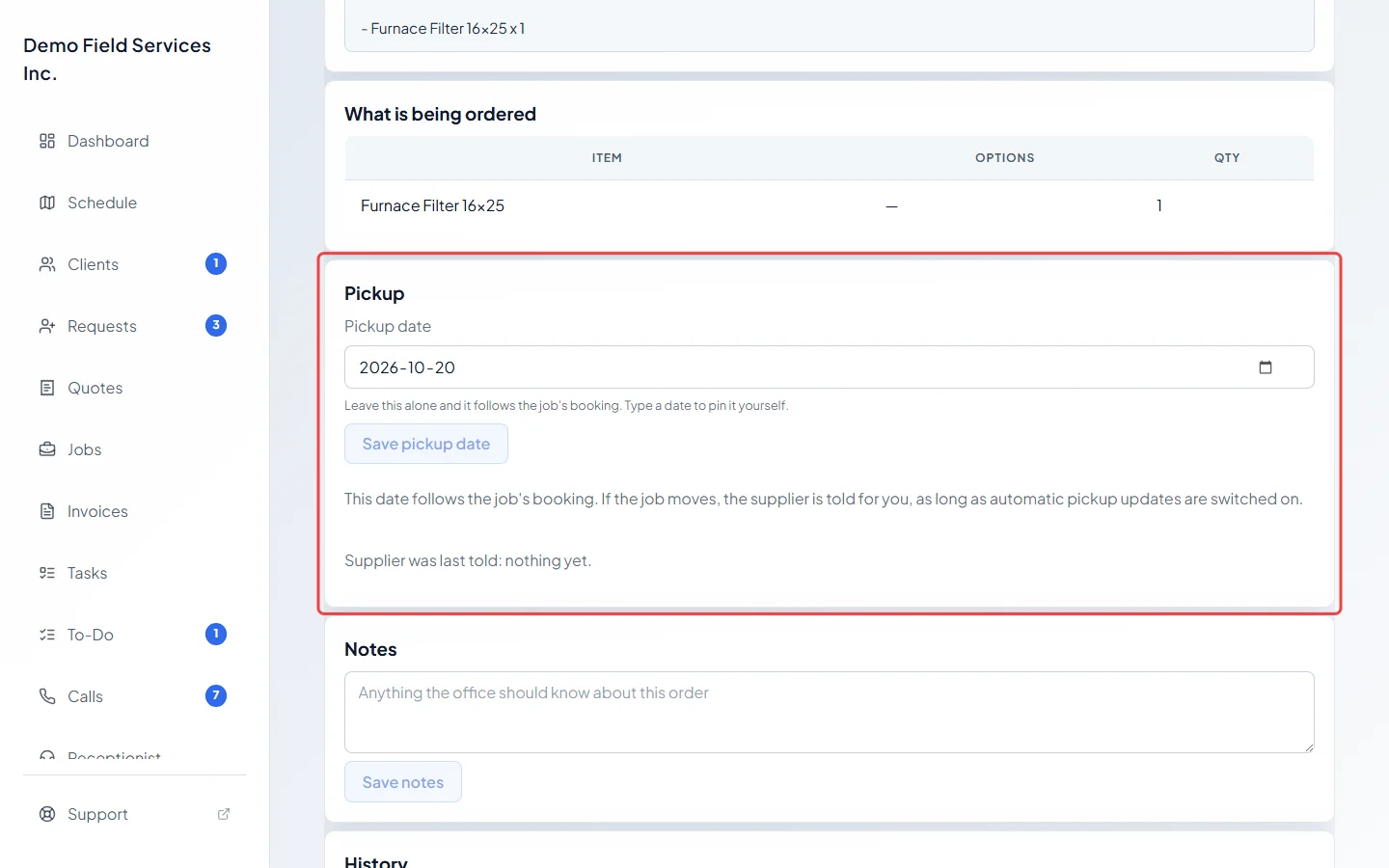Screen dimensions: 1389x868
Task: Click the Clients people icon
Action: [x=47, y=264]
